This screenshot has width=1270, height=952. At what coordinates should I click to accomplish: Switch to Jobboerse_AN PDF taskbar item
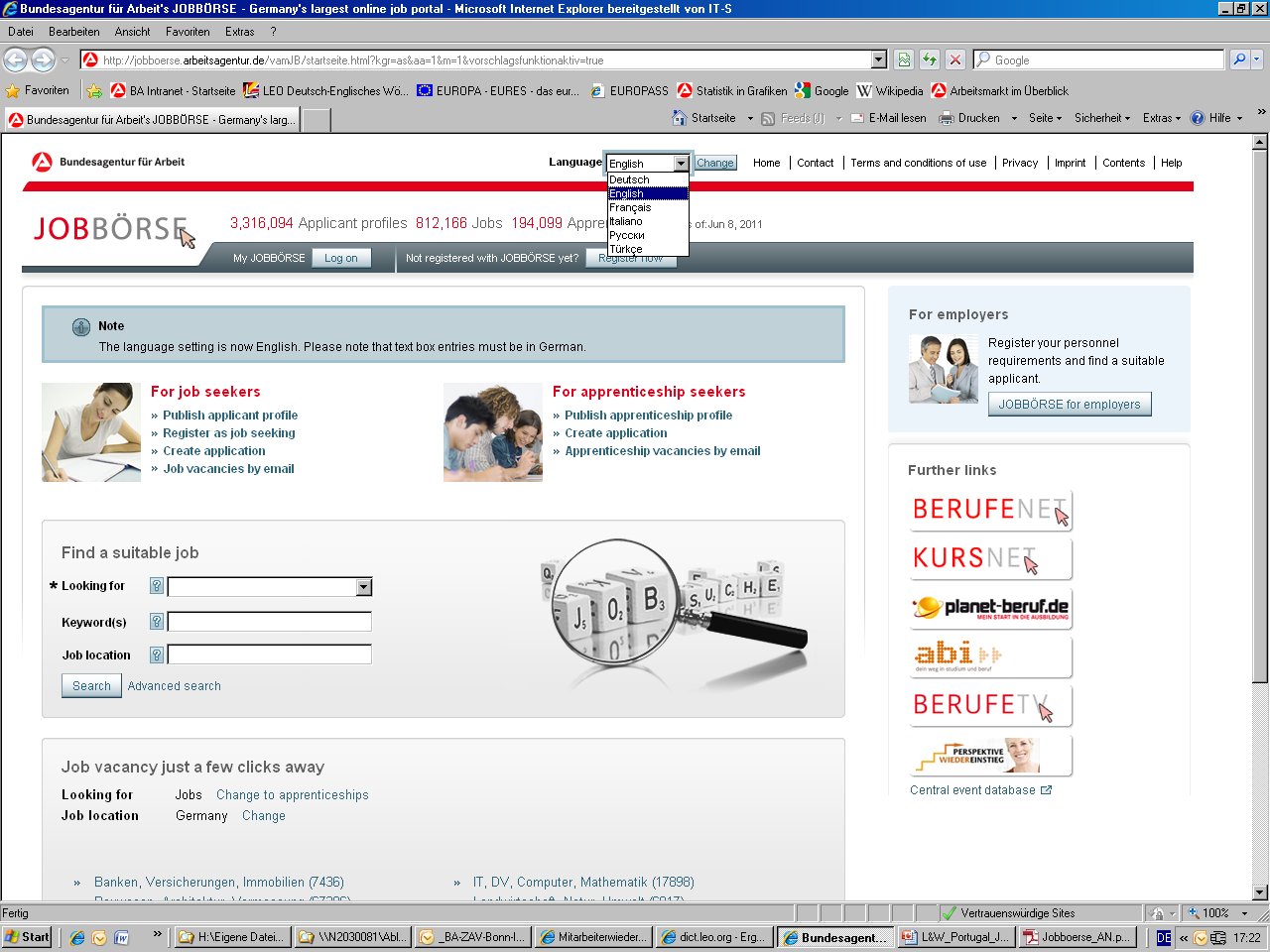[x=1077, y=937]
